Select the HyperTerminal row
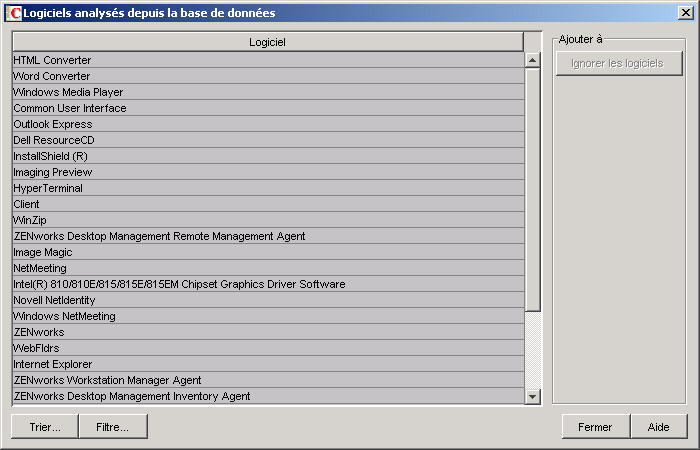This screenshot has height=450, width=700. (x=268, y=188)
